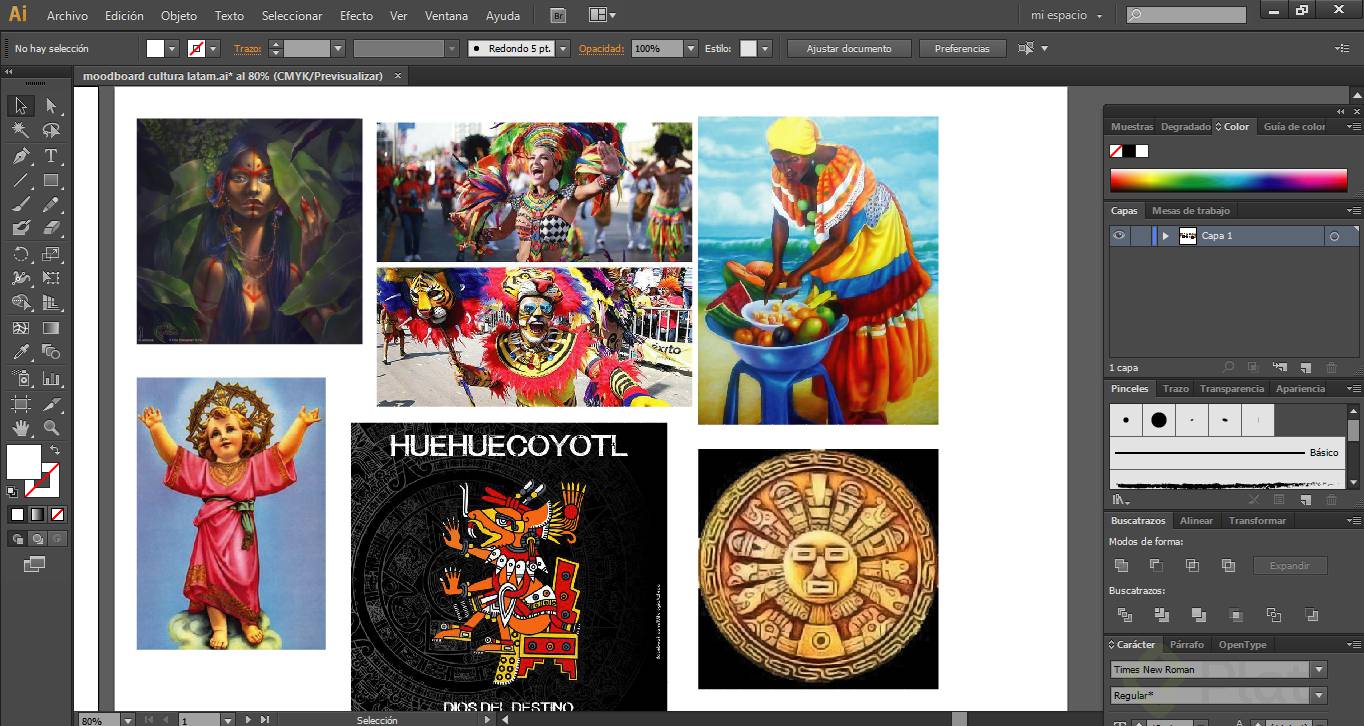Select the Pencil tool
The width and height of the screenshot is (1364, 726).
[51, 205]
